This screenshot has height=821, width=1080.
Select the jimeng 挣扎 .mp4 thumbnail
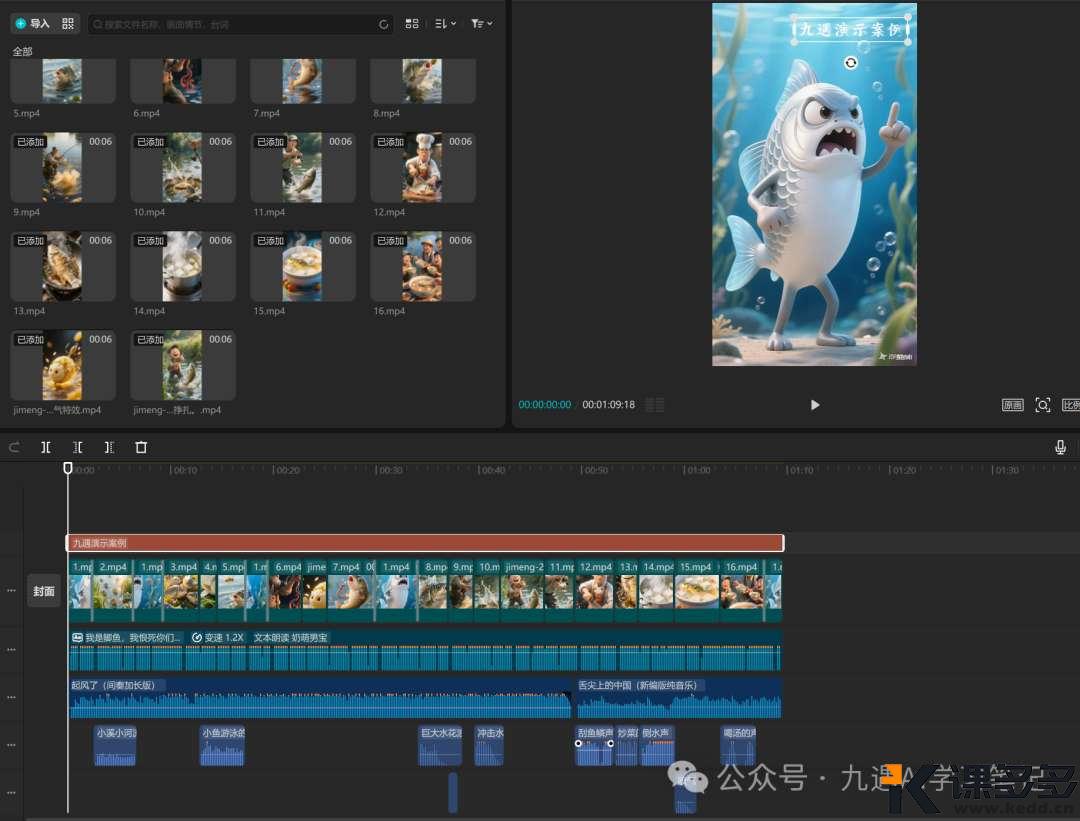click(183, 366)
